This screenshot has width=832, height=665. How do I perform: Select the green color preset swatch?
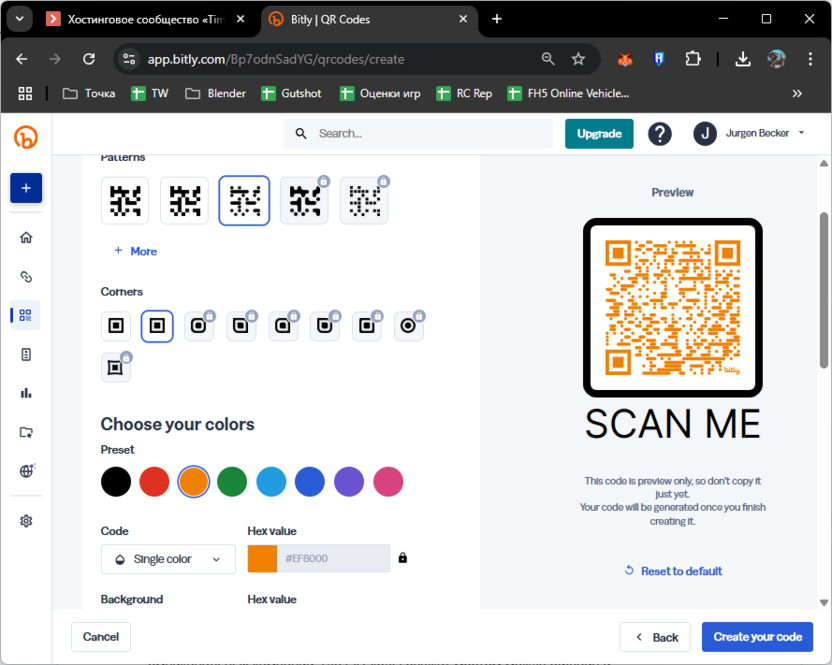click(232, 481)
